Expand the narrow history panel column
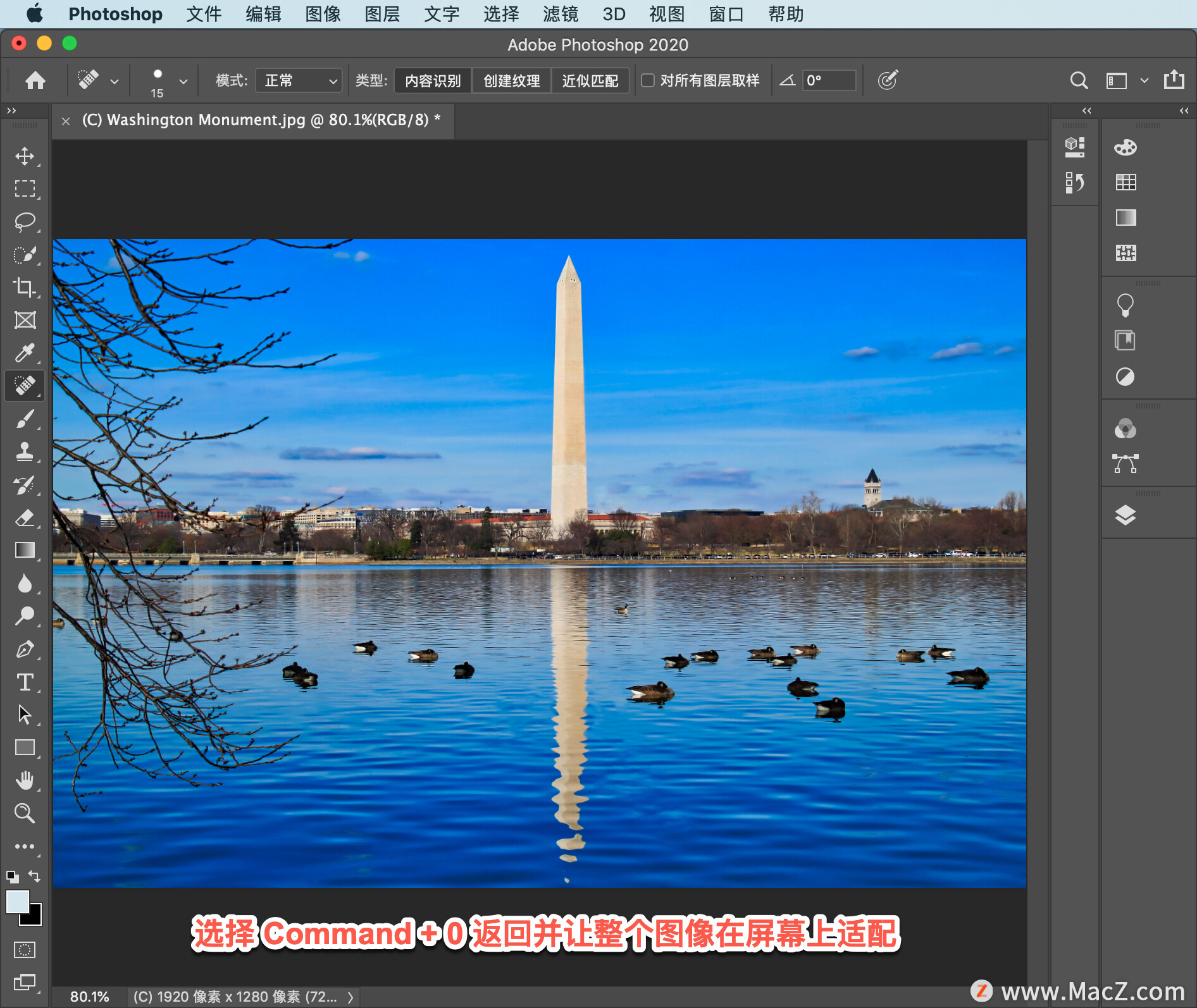Image resolution: width=1197 pixels, height=1008 pixels. click(1087, 111)
